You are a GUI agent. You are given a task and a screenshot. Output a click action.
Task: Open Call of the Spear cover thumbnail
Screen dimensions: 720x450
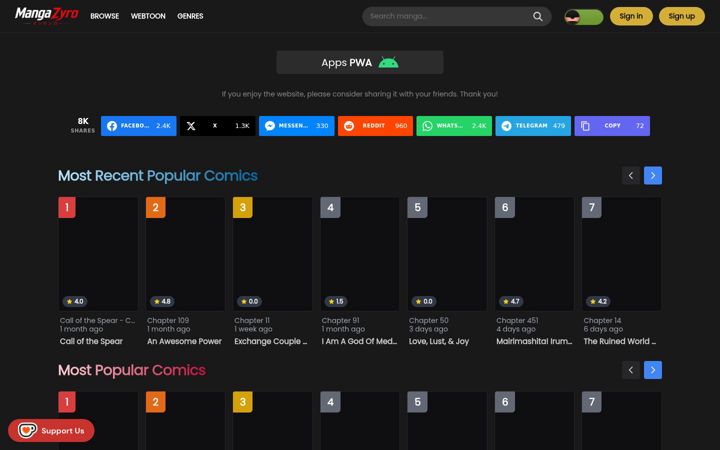98,254
